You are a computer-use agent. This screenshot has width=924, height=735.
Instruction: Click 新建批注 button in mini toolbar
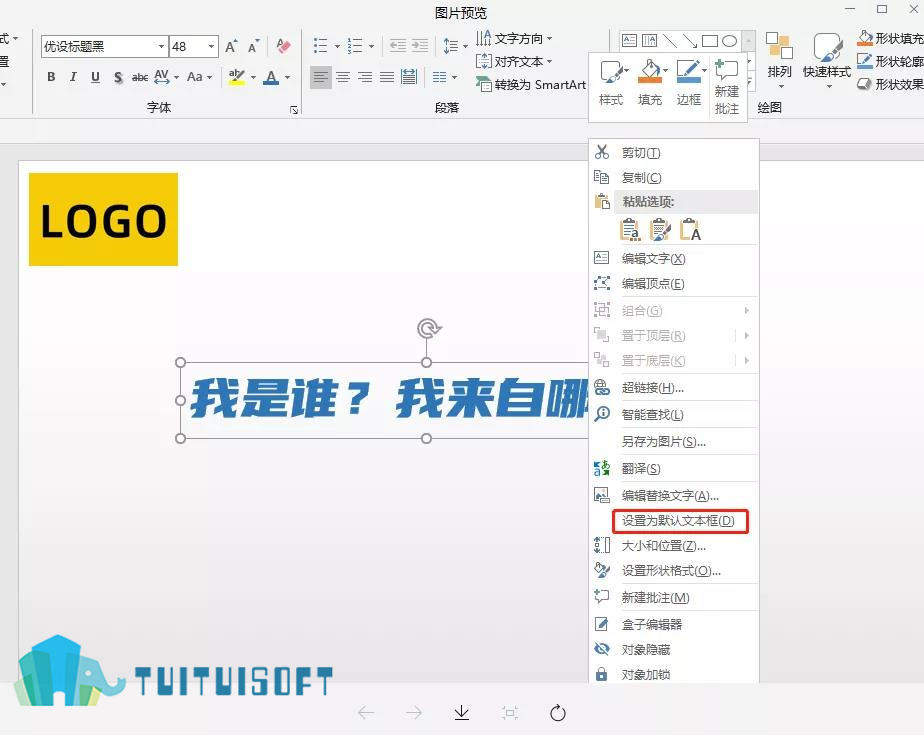(727, 87)
